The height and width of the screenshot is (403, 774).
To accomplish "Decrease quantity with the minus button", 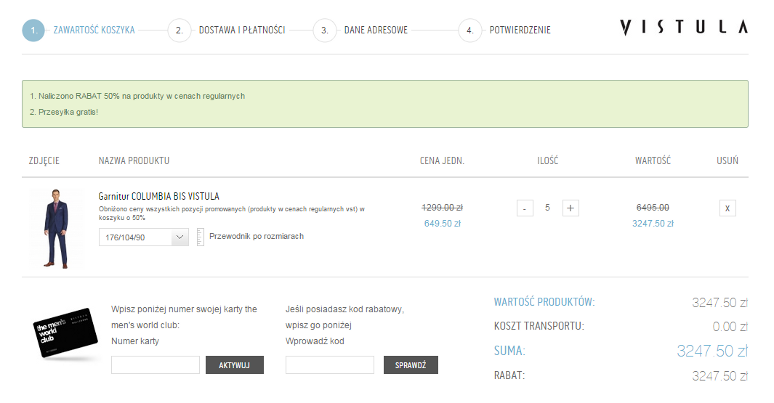I will point(525,208).
